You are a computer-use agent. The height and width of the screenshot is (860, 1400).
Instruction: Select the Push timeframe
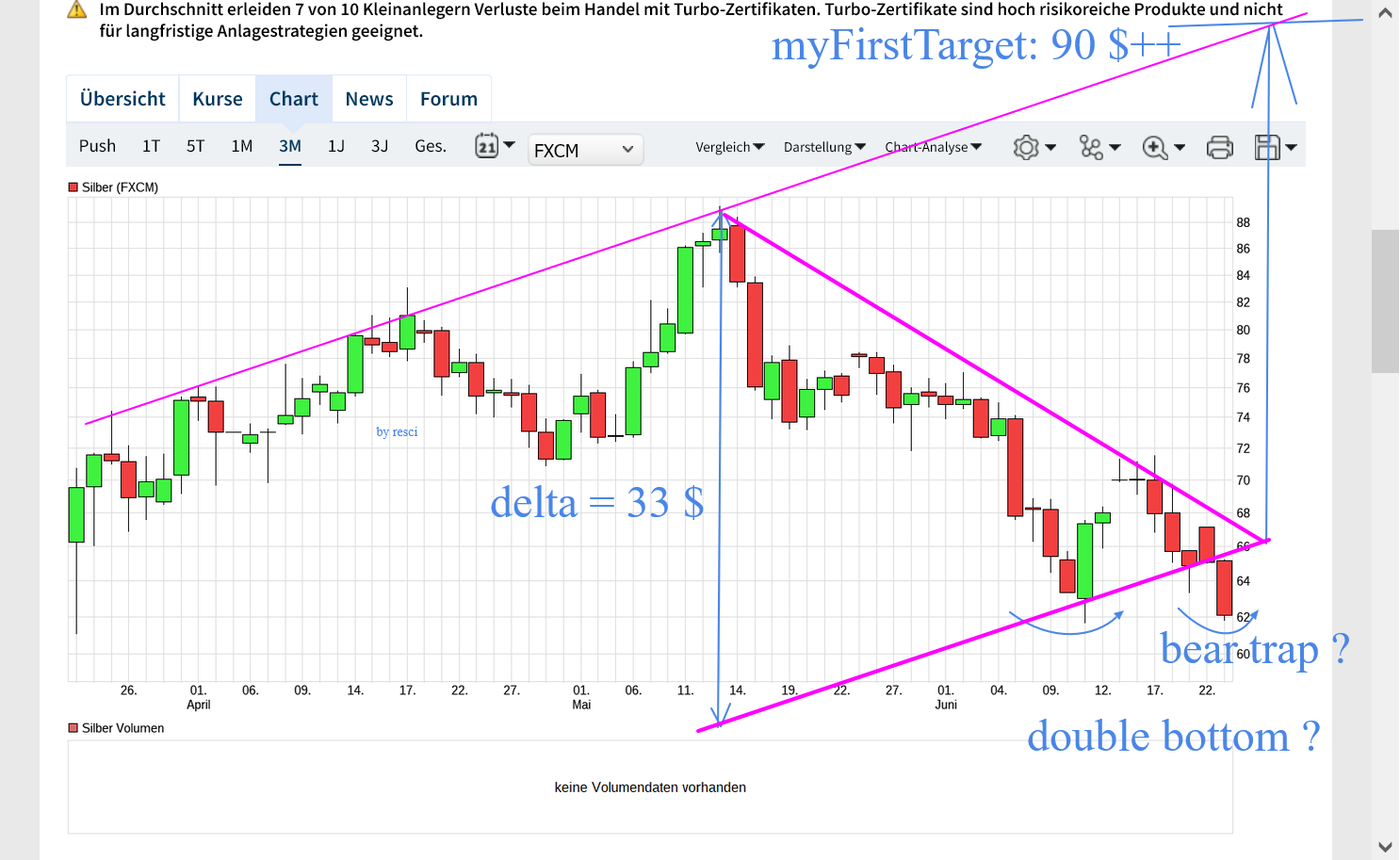tap(97, 146)
